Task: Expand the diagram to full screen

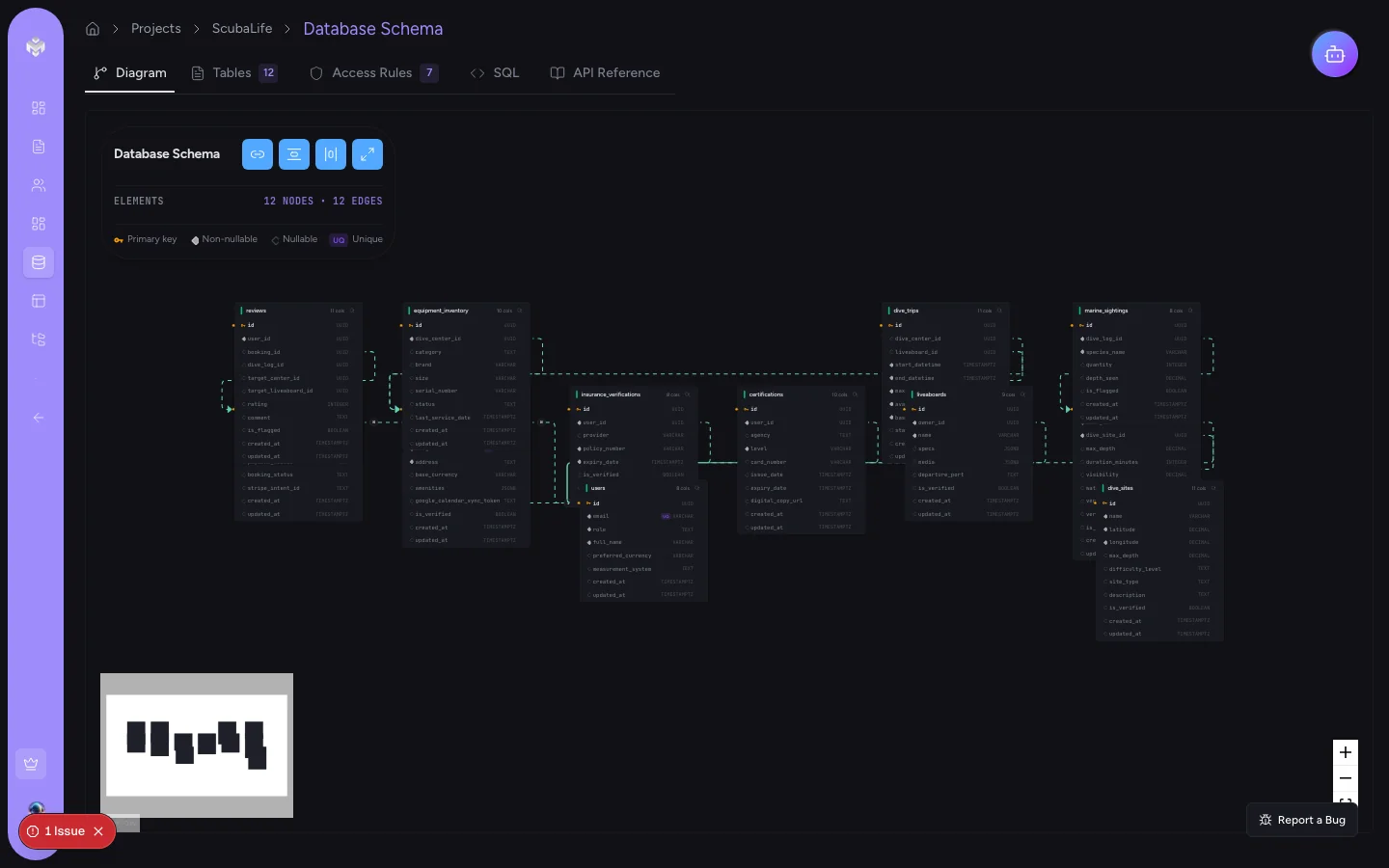Action: pos(368,154)
